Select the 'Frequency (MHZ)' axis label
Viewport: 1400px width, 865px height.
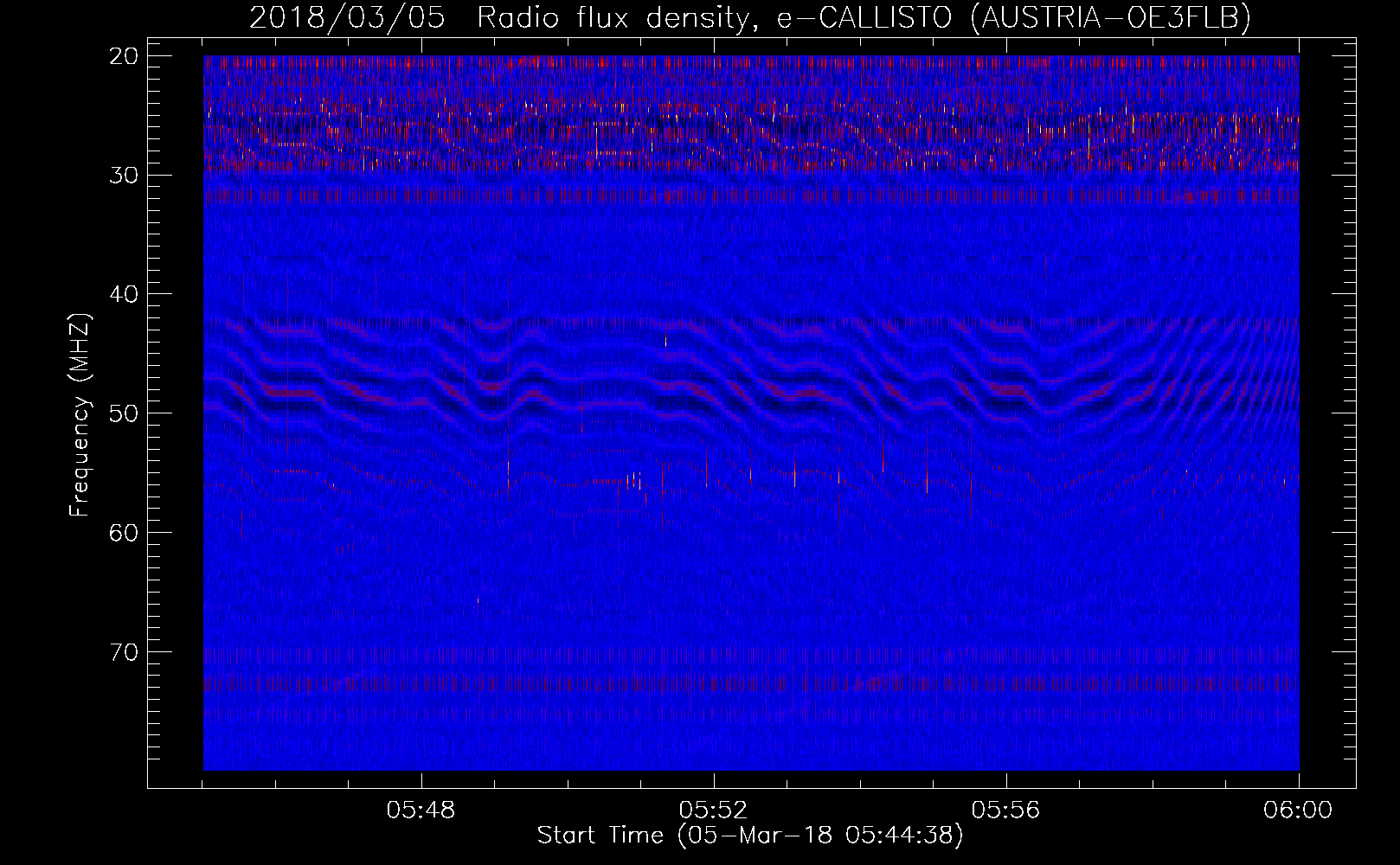coord(80,415)
